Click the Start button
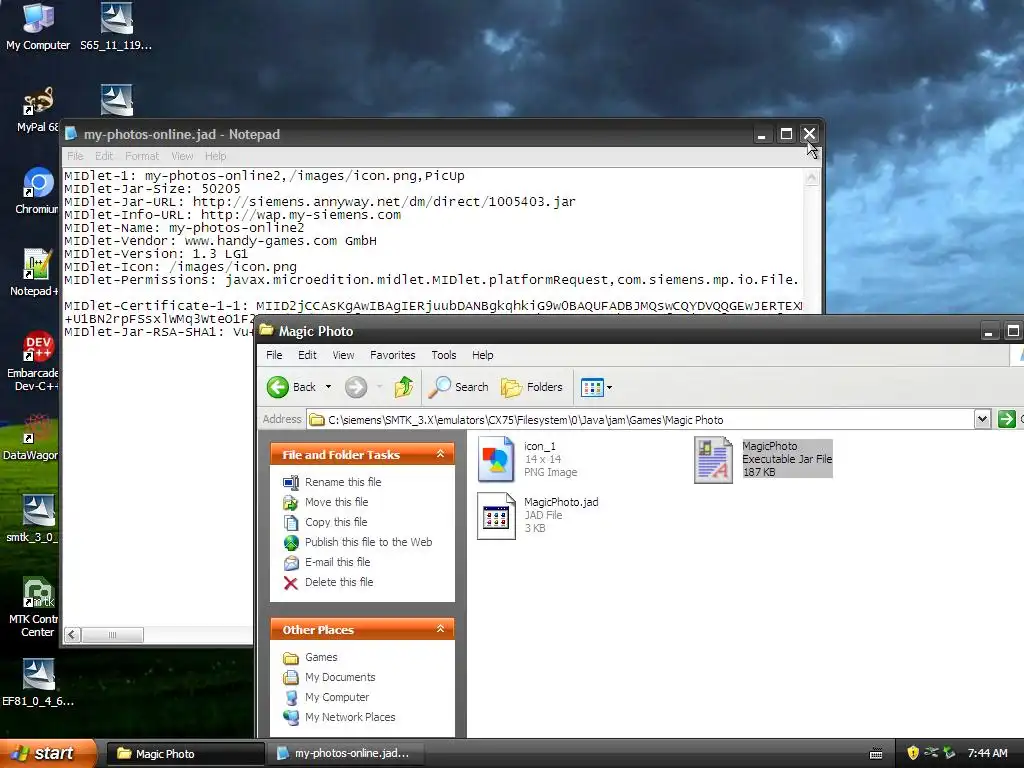The height and width of the screenshot is (768, 1024). 48,753
